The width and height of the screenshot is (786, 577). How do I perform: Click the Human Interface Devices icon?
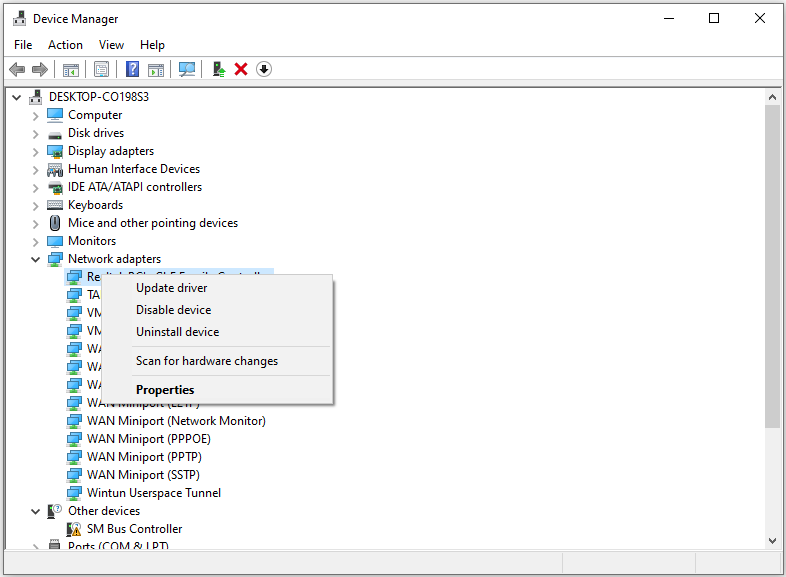(55, 169)
